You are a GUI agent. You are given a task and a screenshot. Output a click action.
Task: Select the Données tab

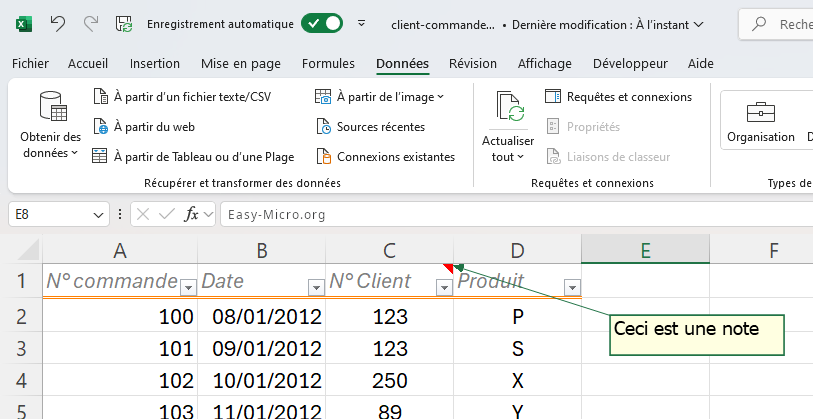(402, 64)
